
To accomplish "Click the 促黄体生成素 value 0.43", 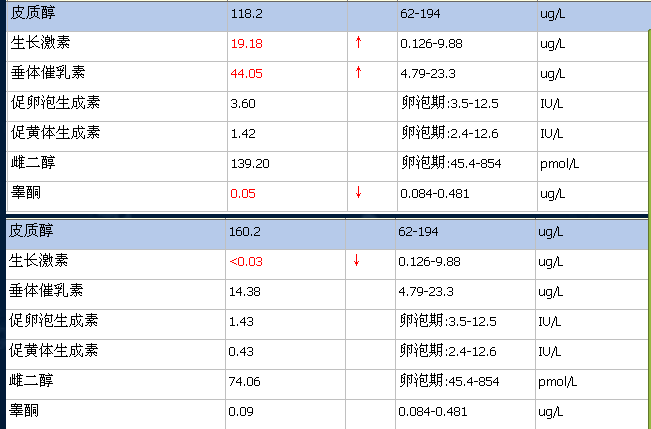I will pyautogui.click(x=242, y=351).
